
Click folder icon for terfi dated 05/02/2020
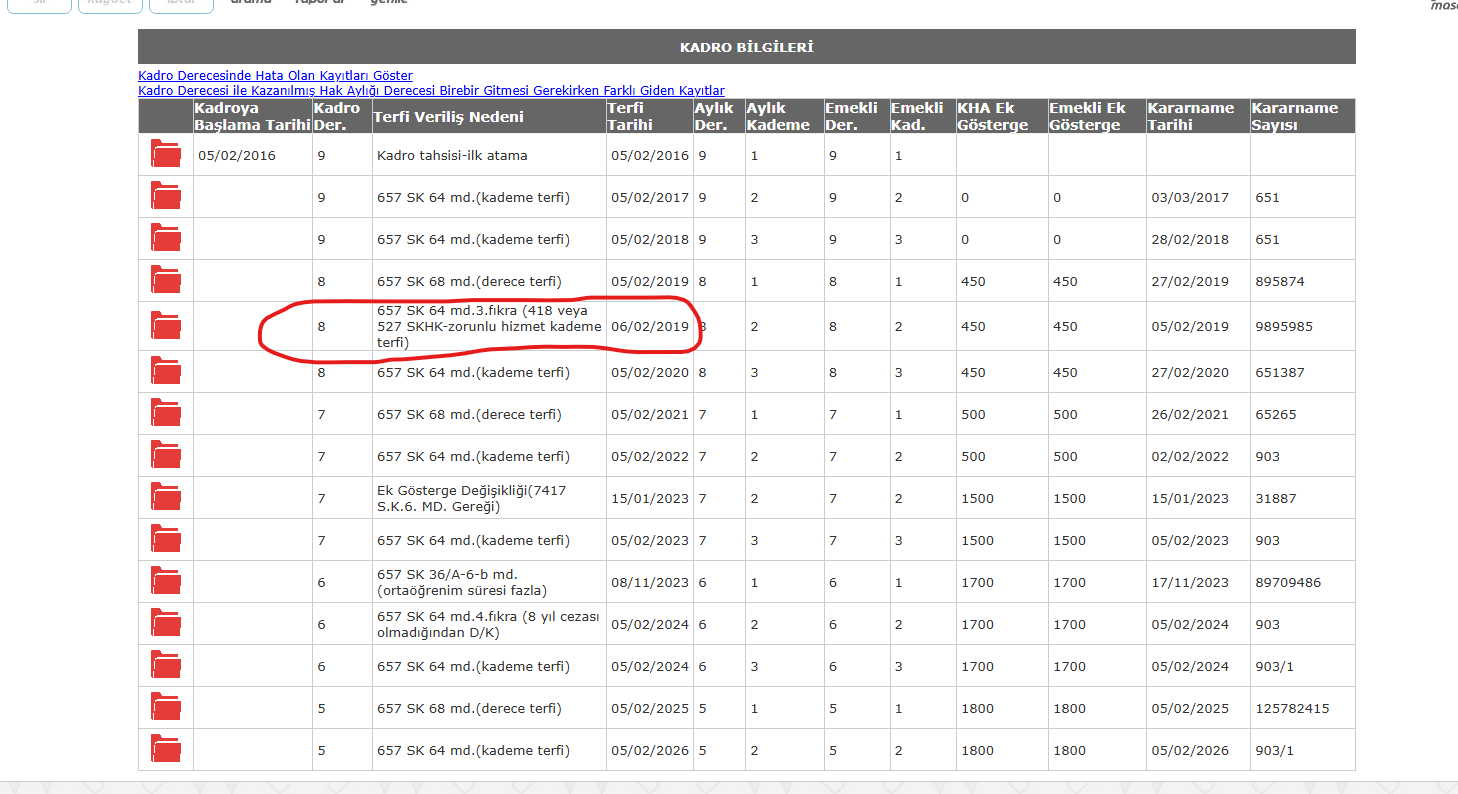click(x=166, y=372)
